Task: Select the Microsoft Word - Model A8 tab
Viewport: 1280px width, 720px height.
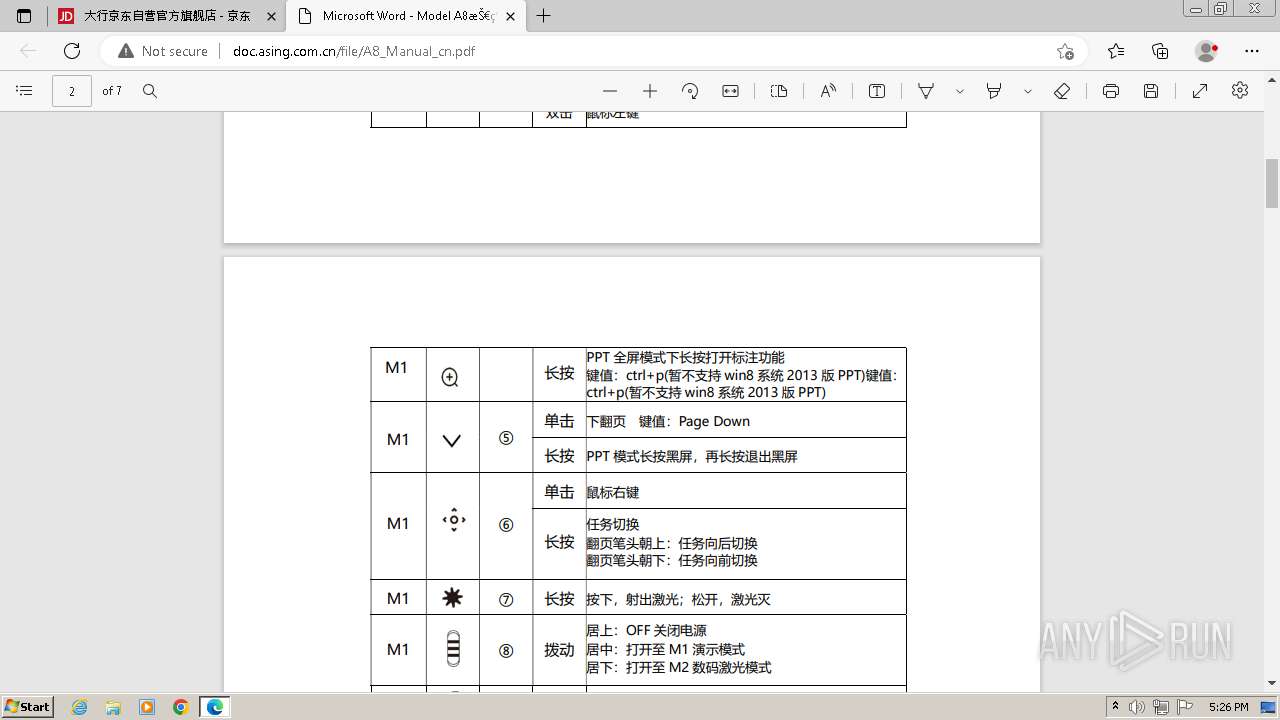Action: pos(405,16)
